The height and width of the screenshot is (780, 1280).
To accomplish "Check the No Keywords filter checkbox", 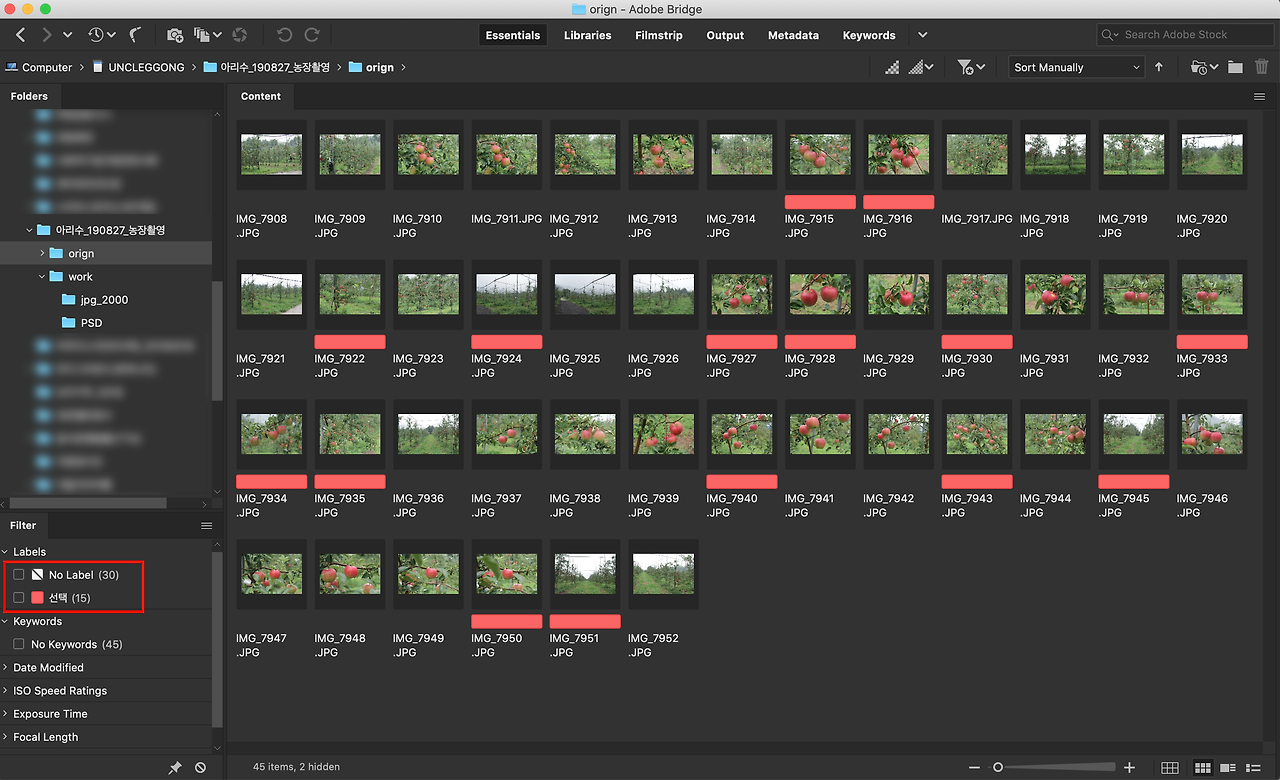I will (x=19, y=645).
